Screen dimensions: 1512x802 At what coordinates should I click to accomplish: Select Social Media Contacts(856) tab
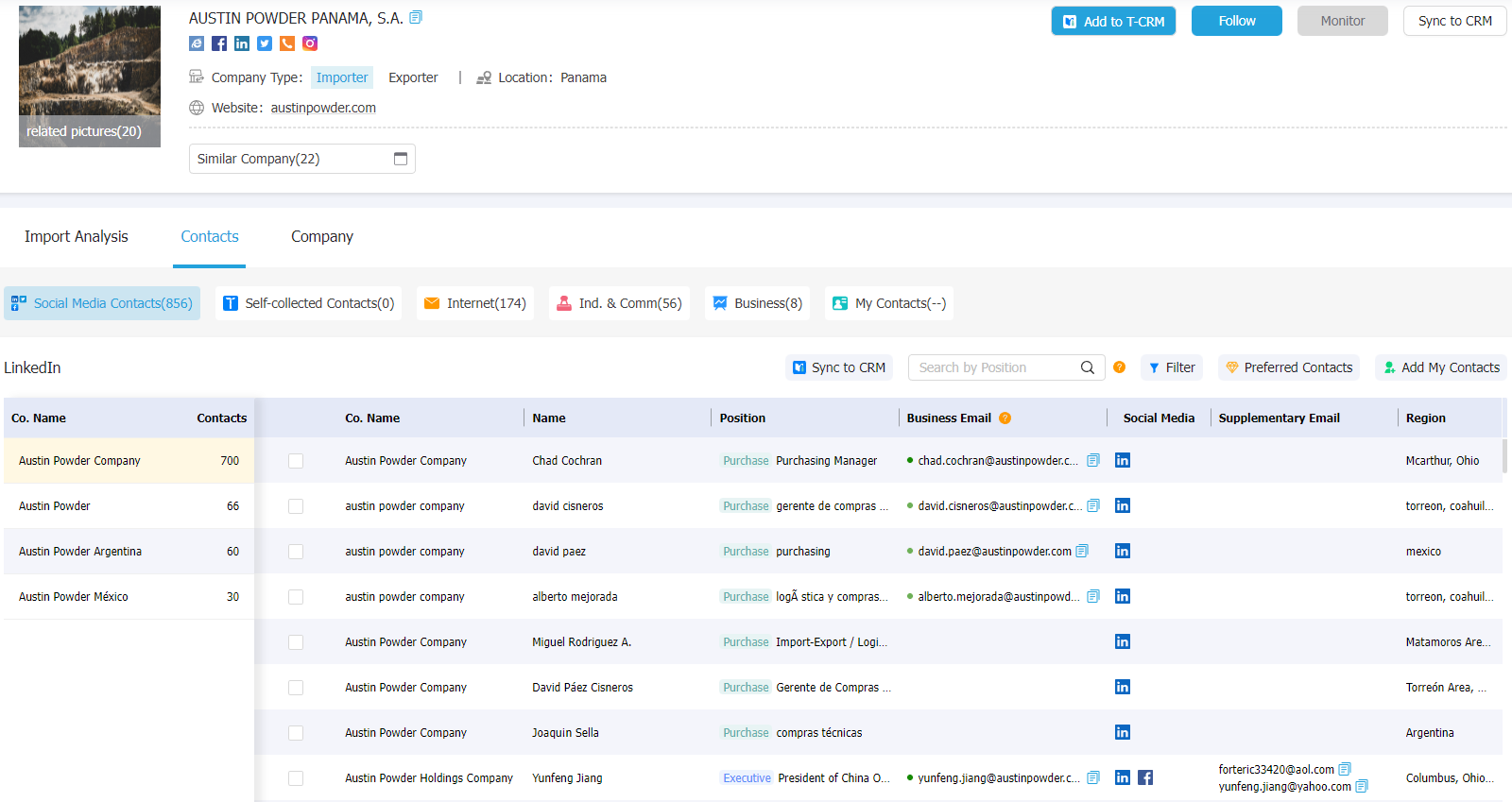[x=102, y=303]
